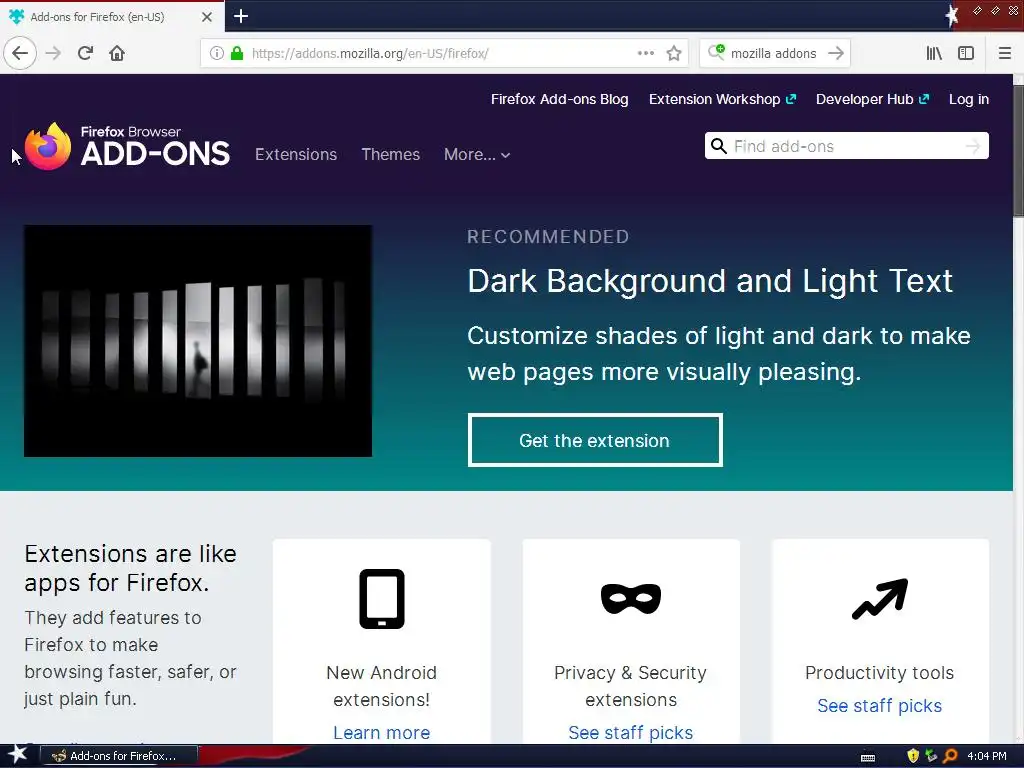Image resolution: width=1024 pixels, height=768 pixels.
Task: Click the RECOMMENDED label
Action: (x=549, y=236)
